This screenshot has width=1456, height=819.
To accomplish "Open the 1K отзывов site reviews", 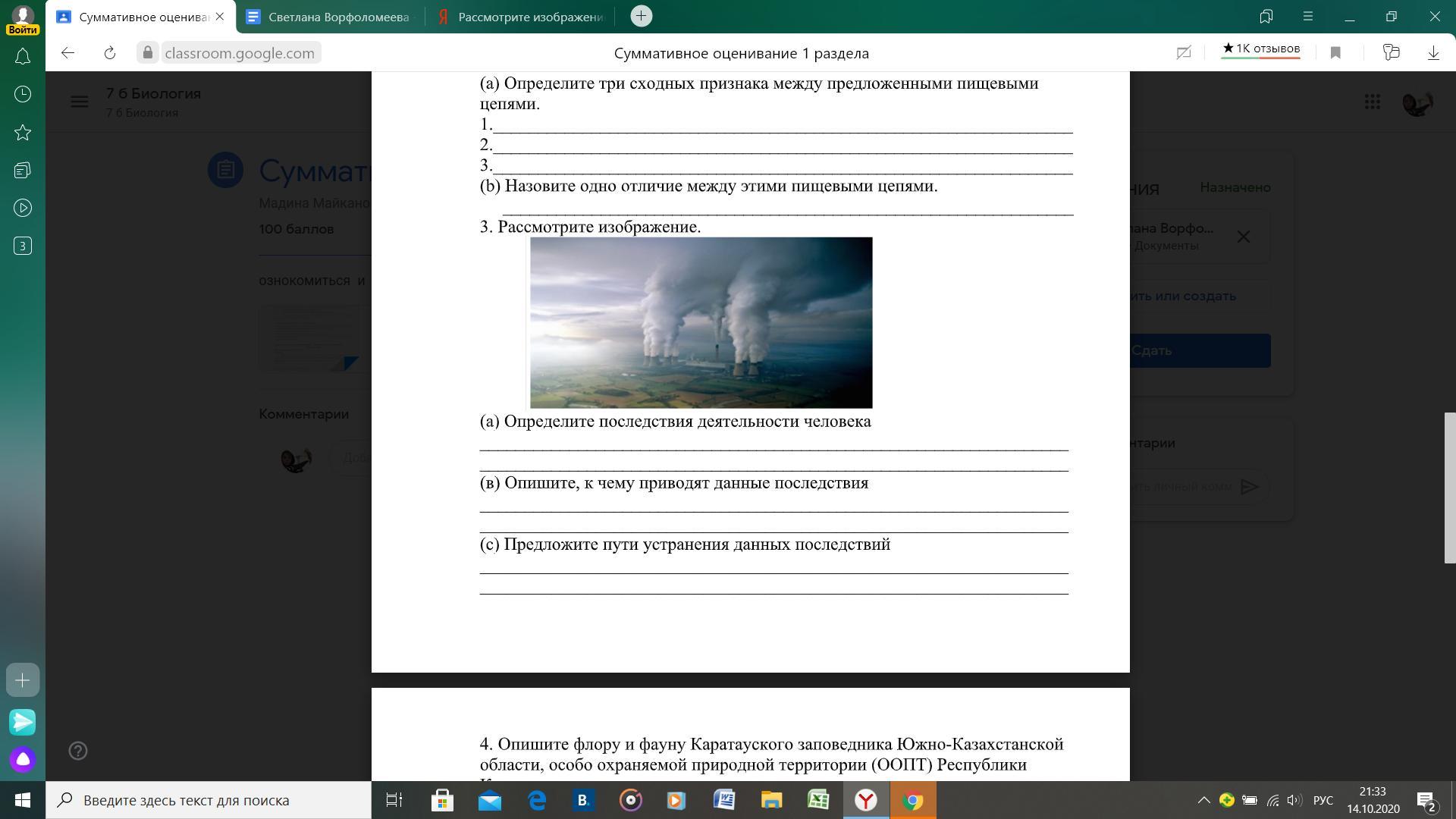I will point(1260,49).
